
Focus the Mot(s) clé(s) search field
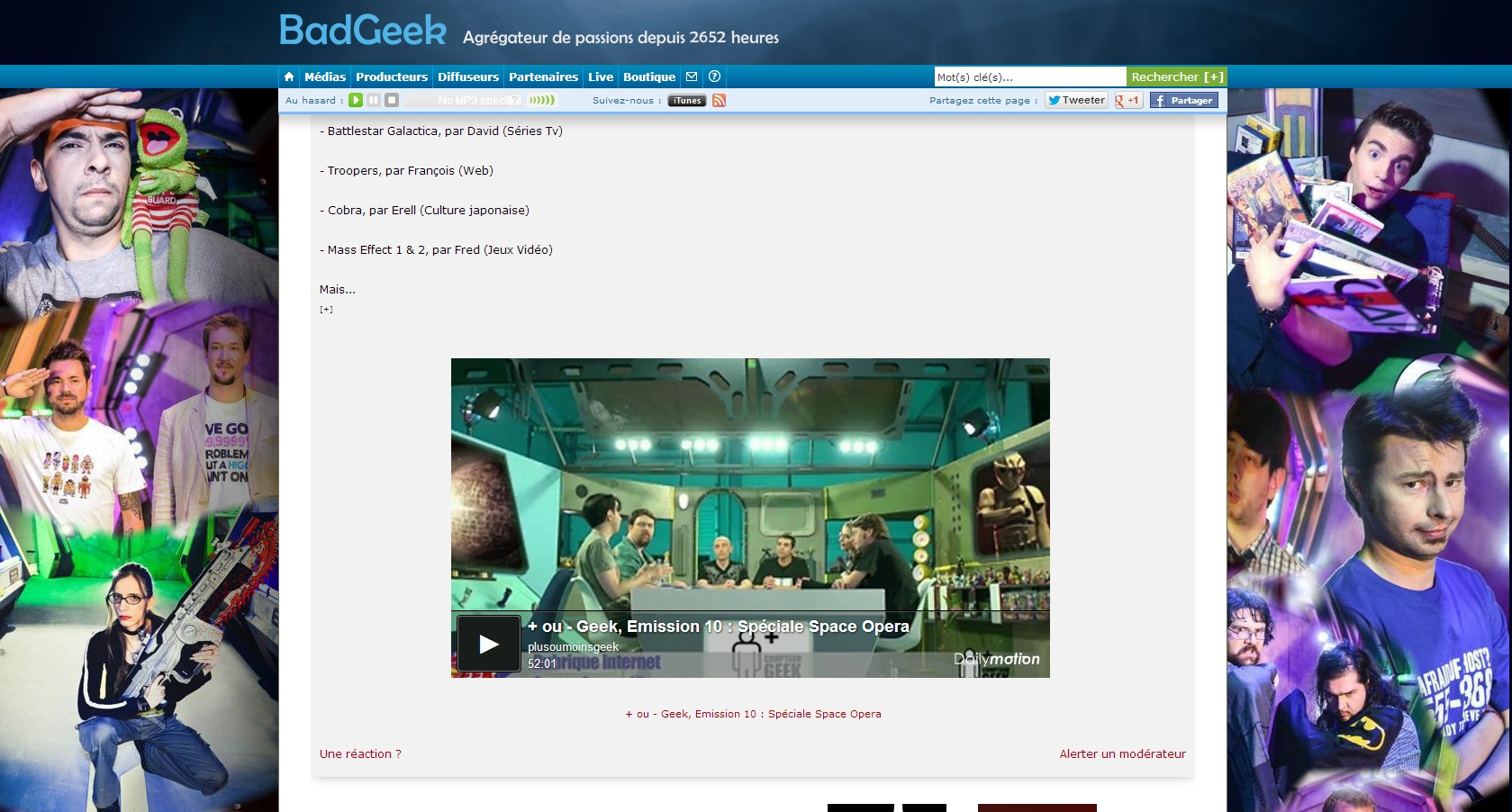[x=1029, y=77]
